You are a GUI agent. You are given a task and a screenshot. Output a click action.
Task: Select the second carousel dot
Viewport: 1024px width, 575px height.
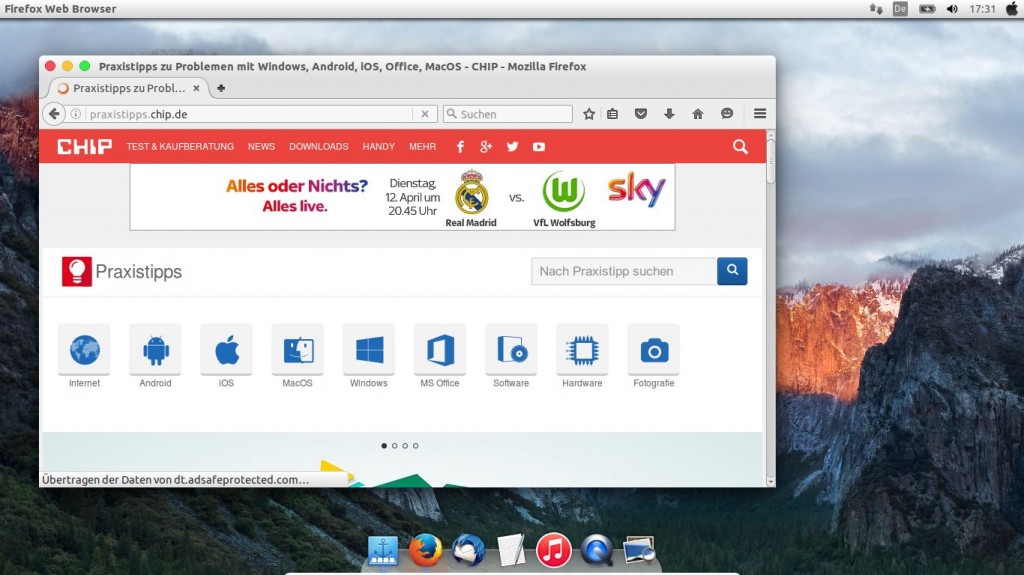pyautogui.click(x=395, y=446)
